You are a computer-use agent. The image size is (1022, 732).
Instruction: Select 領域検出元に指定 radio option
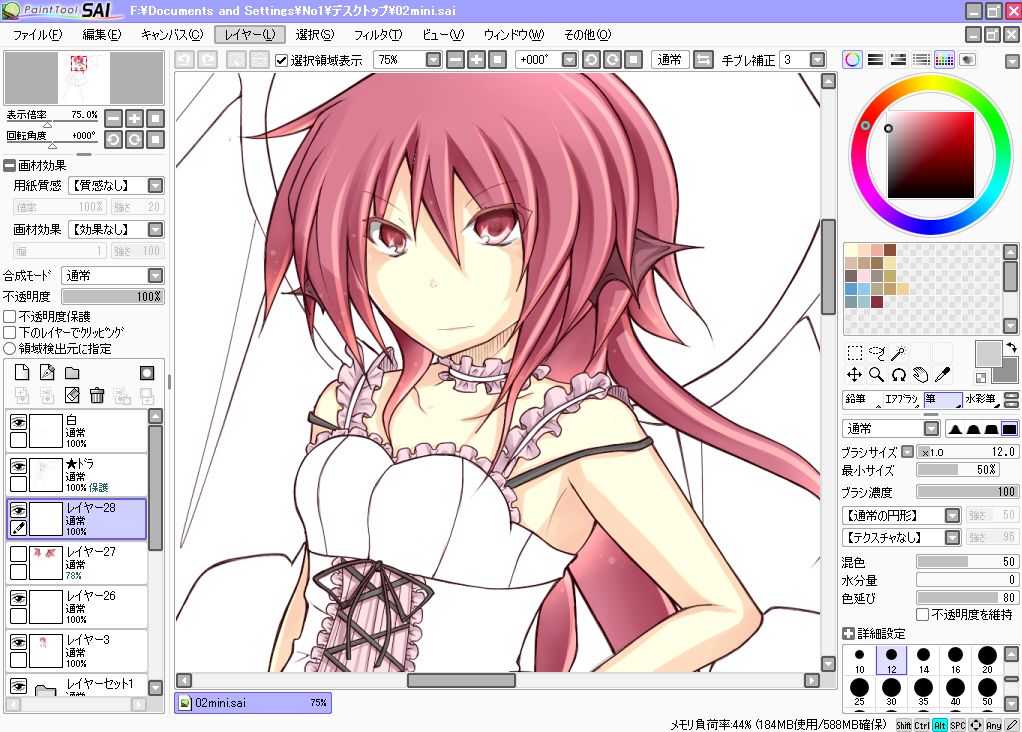10,349
